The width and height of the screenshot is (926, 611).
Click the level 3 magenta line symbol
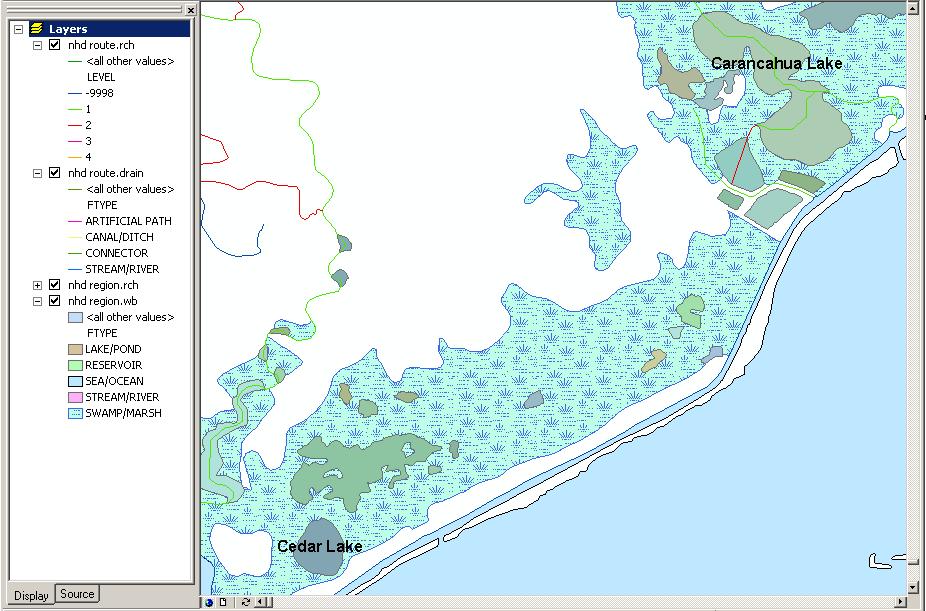(x=75, y=141)
